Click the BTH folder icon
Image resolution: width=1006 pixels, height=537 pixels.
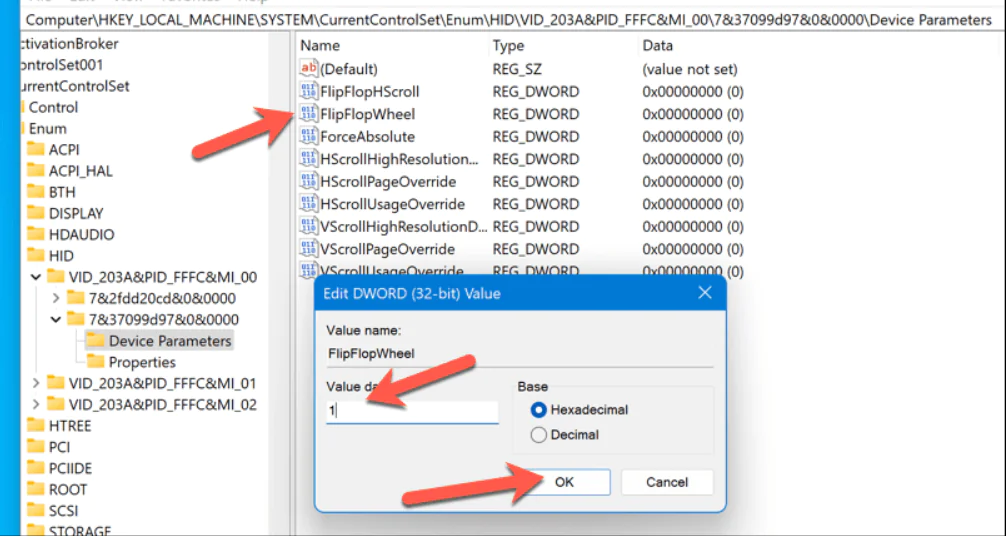tap(36, 192)
